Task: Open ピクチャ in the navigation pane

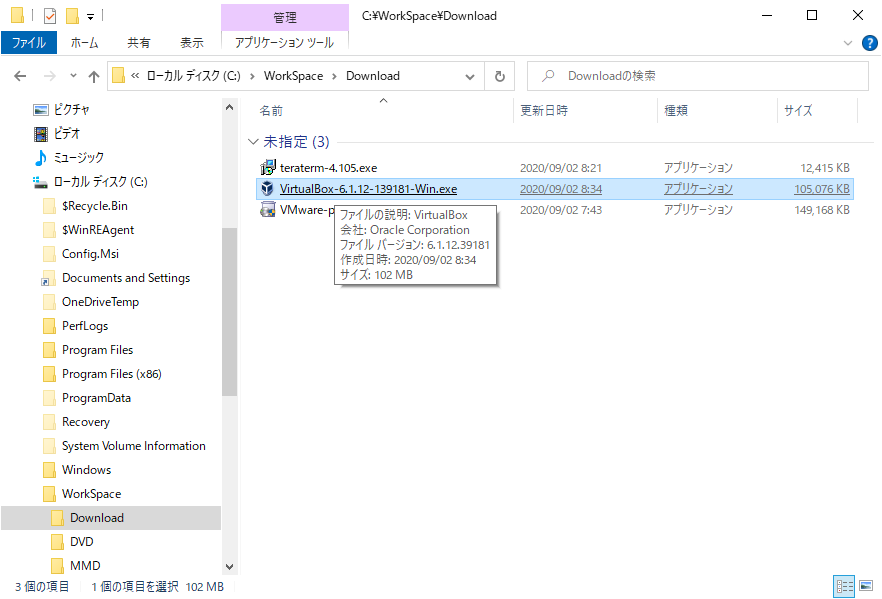Action: pyautogui.click(x=71, y=109)
